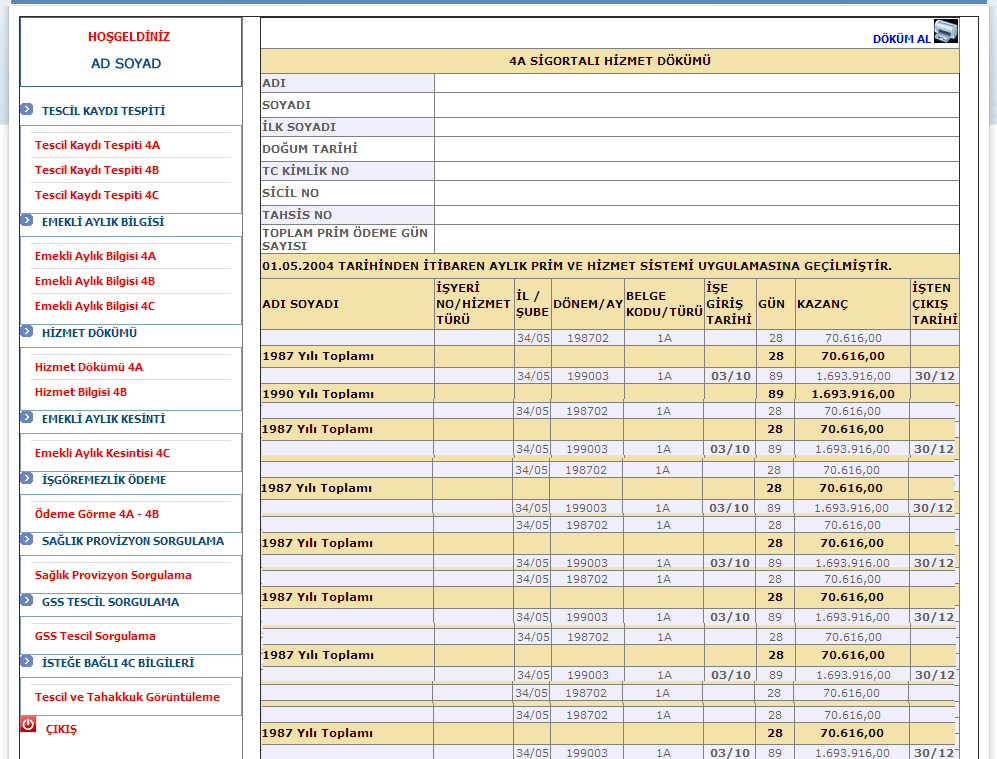The height and width of the screenshot is (759, 997).
Task: Click arrow icon next to SAĞLIK PROVİZYON SORGULAMA
Action: coord(27,539)
